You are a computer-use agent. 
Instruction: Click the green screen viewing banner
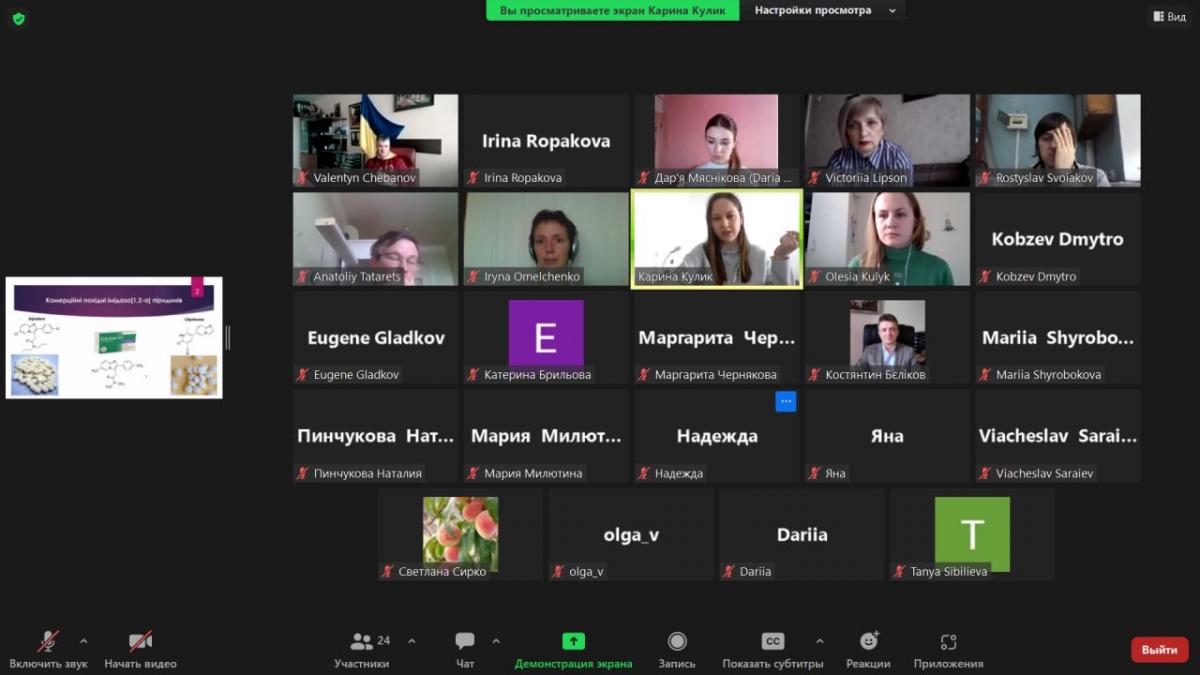tap(612, 10)
